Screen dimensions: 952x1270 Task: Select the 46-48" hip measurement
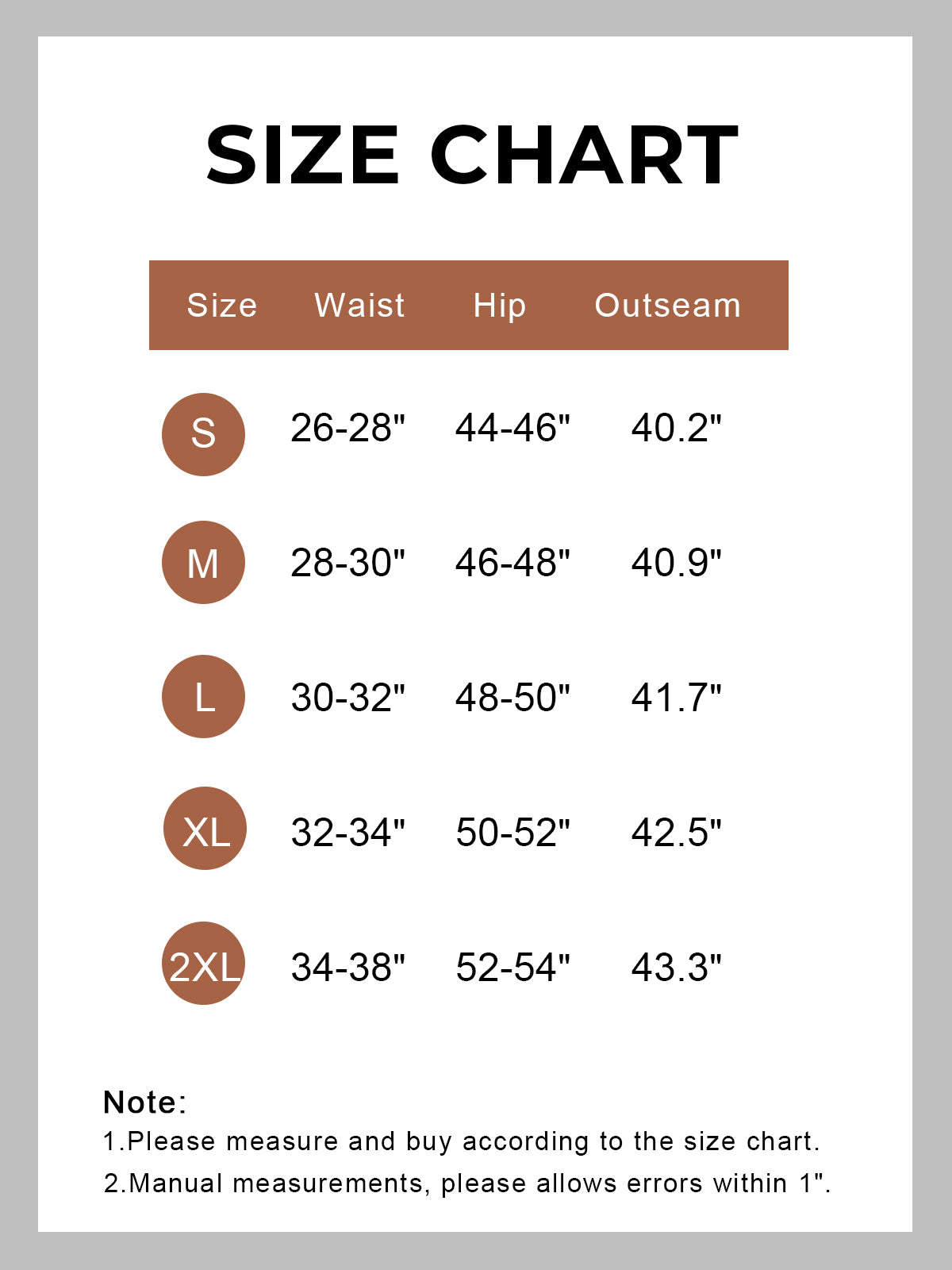[512, 563]
